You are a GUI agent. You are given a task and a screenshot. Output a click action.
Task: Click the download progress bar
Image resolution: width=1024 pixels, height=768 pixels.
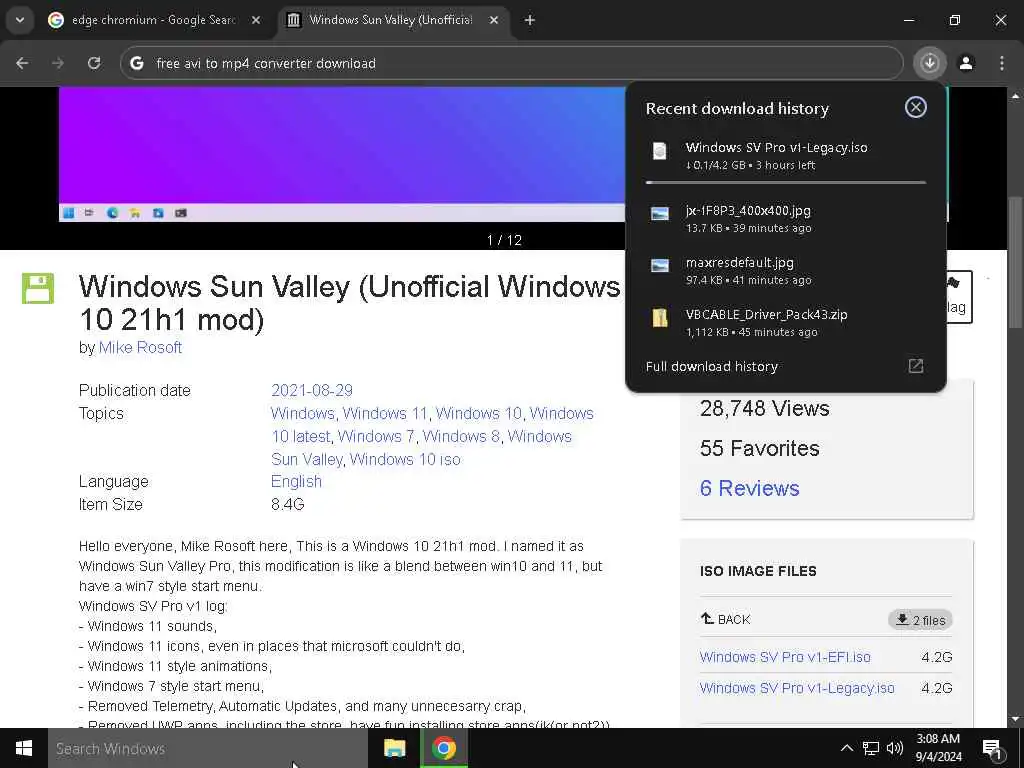coord(786,182)
